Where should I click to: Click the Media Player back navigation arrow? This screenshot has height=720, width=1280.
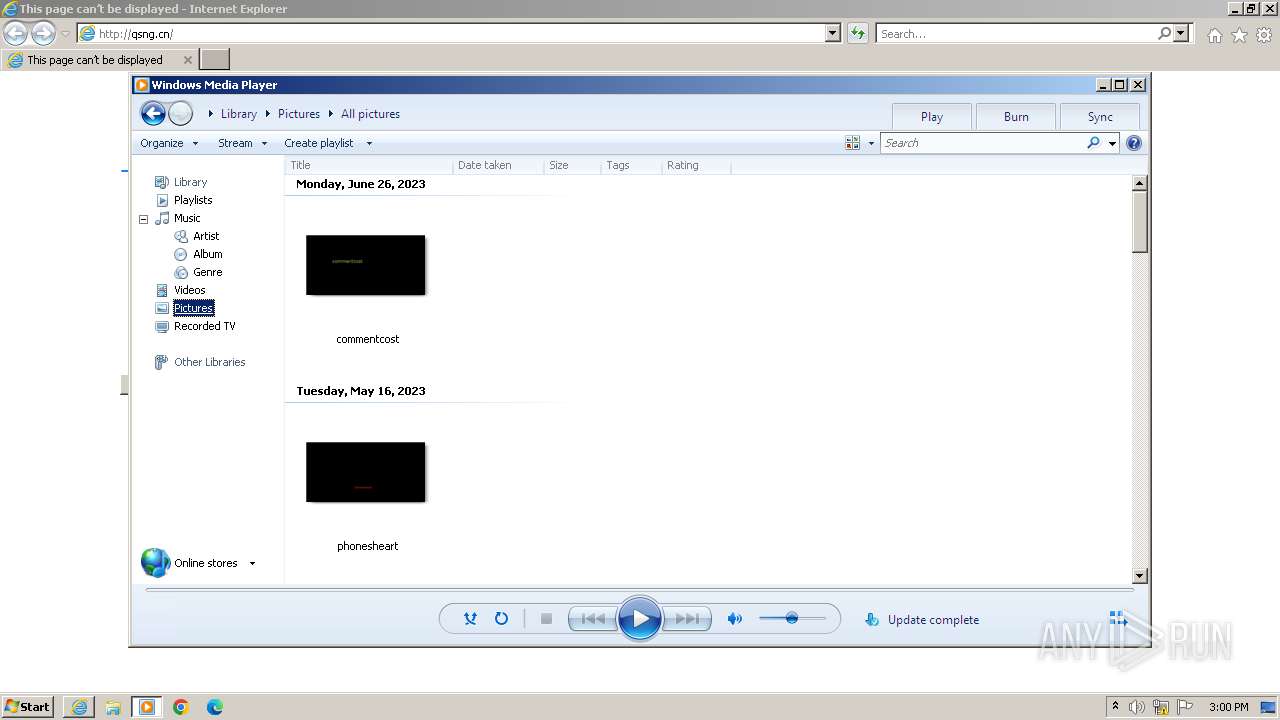pos(152,114)
